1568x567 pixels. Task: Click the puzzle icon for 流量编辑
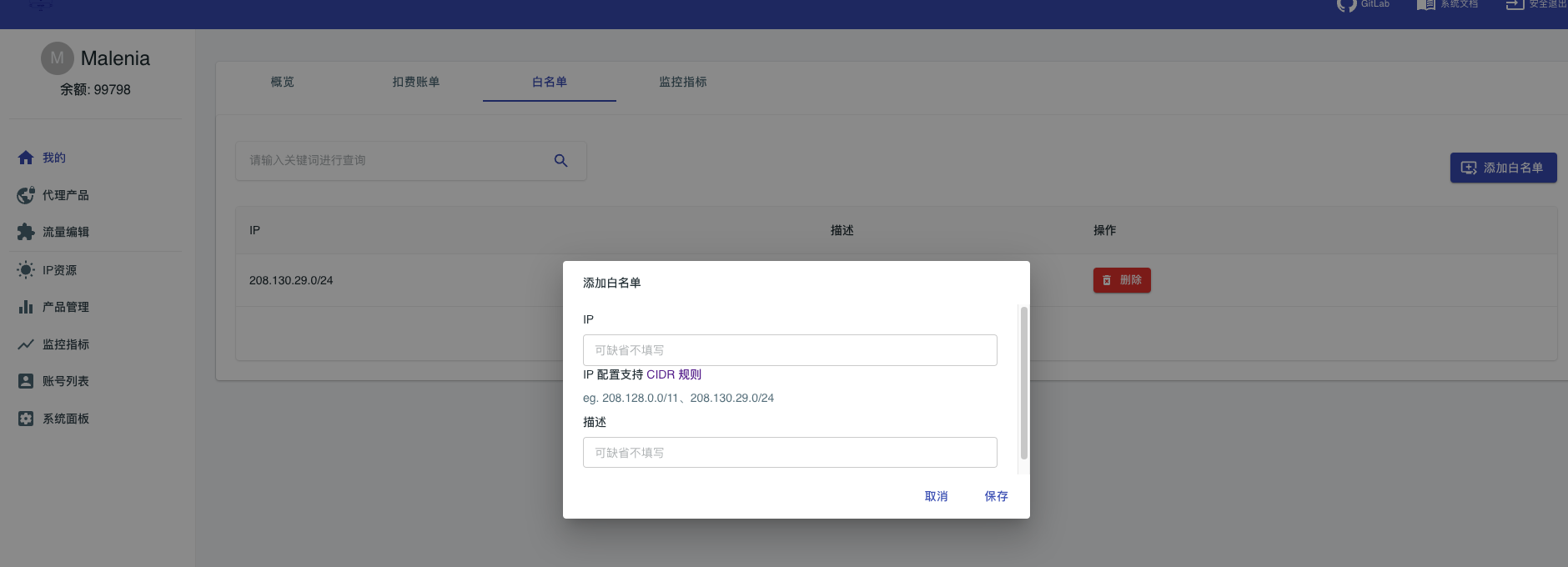click(26, 232)
